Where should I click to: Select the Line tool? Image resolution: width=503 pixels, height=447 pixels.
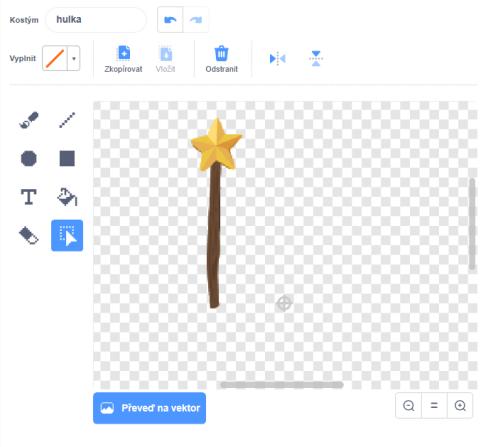coord(67,120)
